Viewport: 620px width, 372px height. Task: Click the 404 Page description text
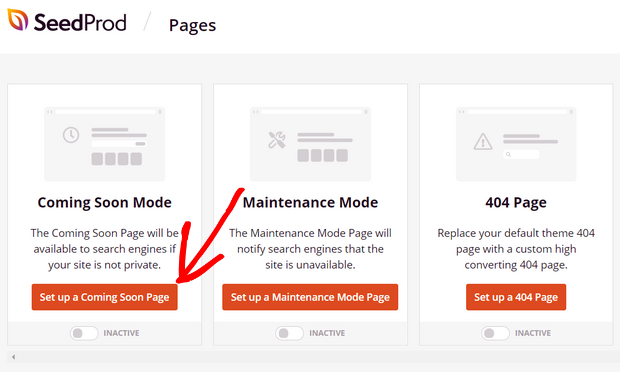tap(516, 249)
